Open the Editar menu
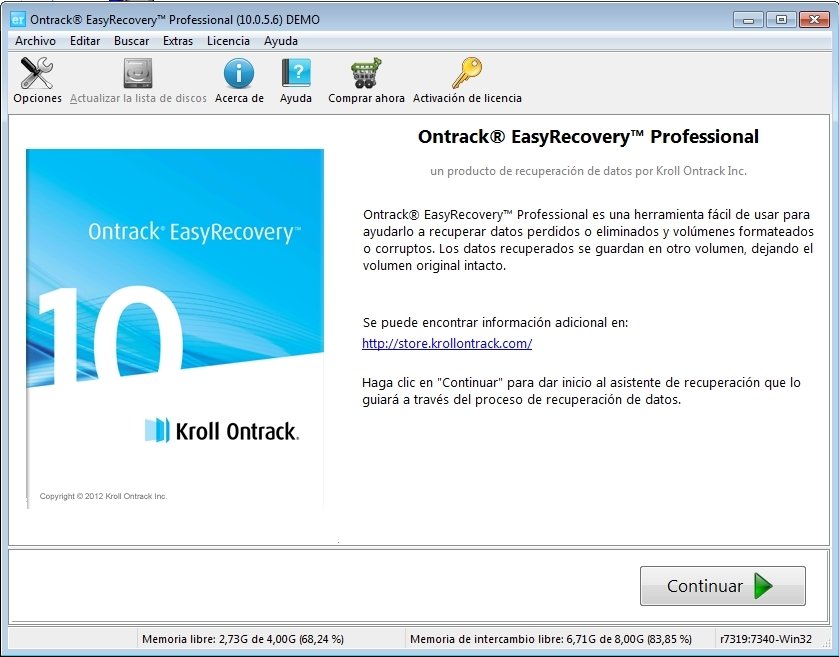 point(85,41)
